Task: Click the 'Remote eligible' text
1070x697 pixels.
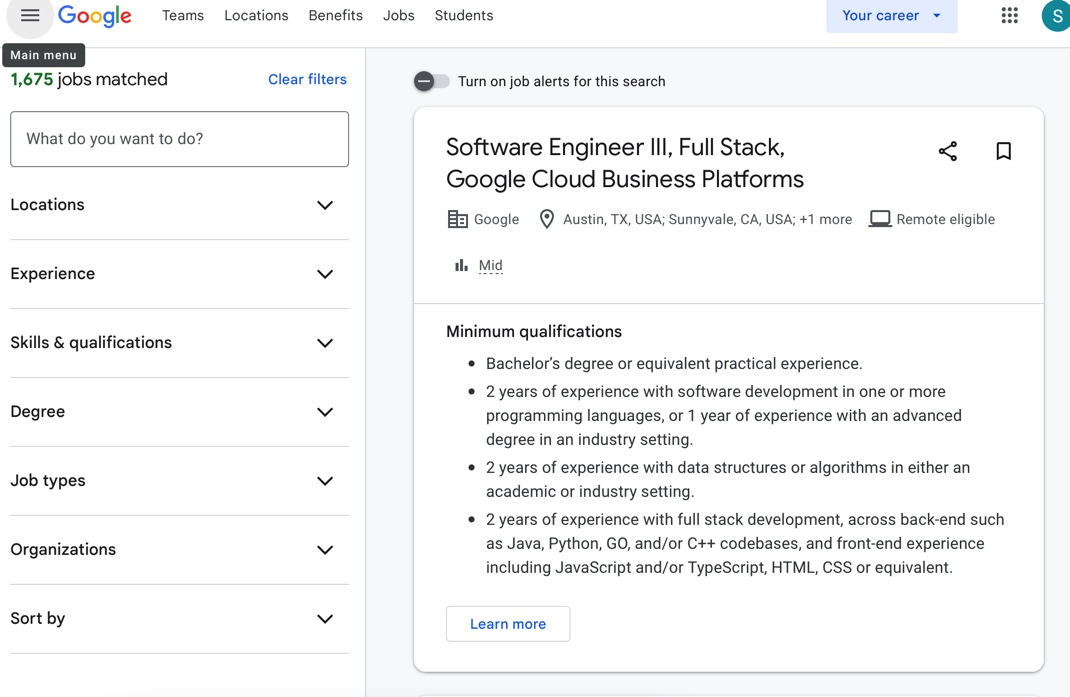Action: click(x=945, y=219)
